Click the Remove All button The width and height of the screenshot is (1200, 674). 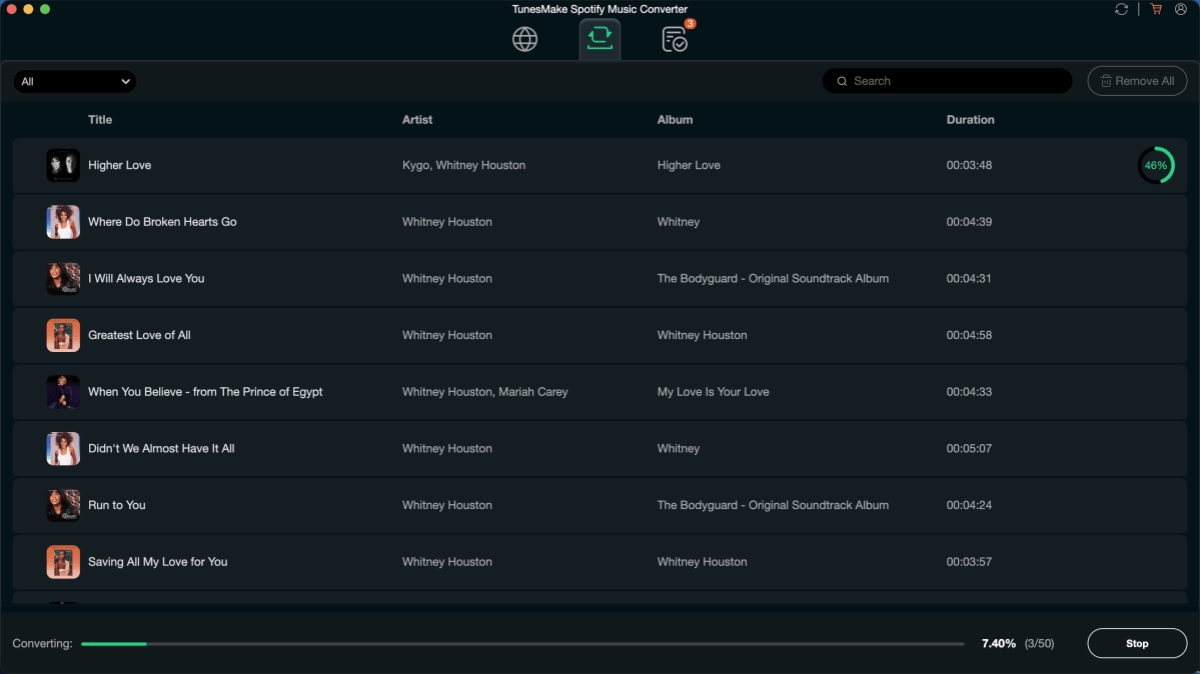1137,81
